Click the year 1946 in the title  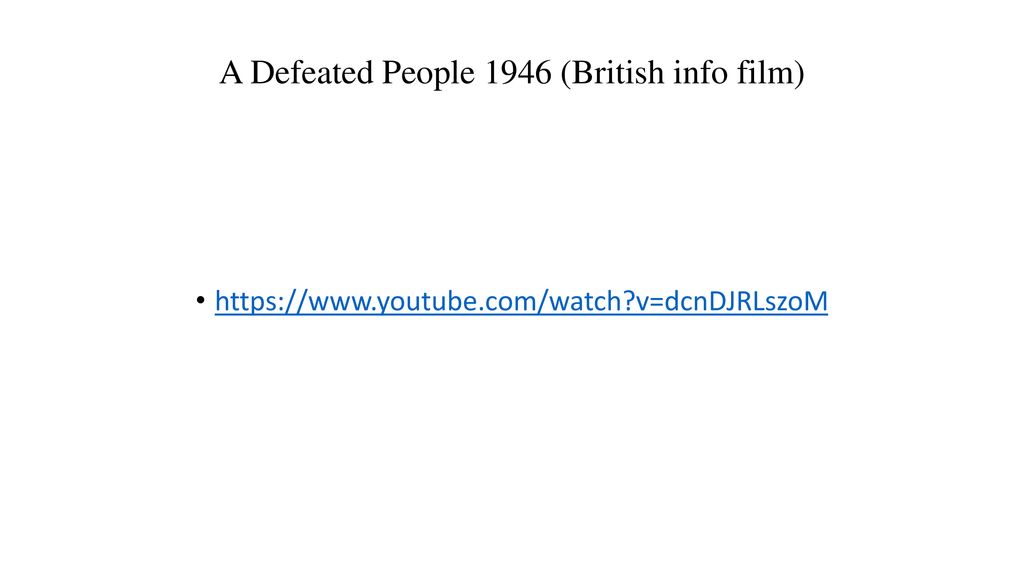click(x=518, y=72)
